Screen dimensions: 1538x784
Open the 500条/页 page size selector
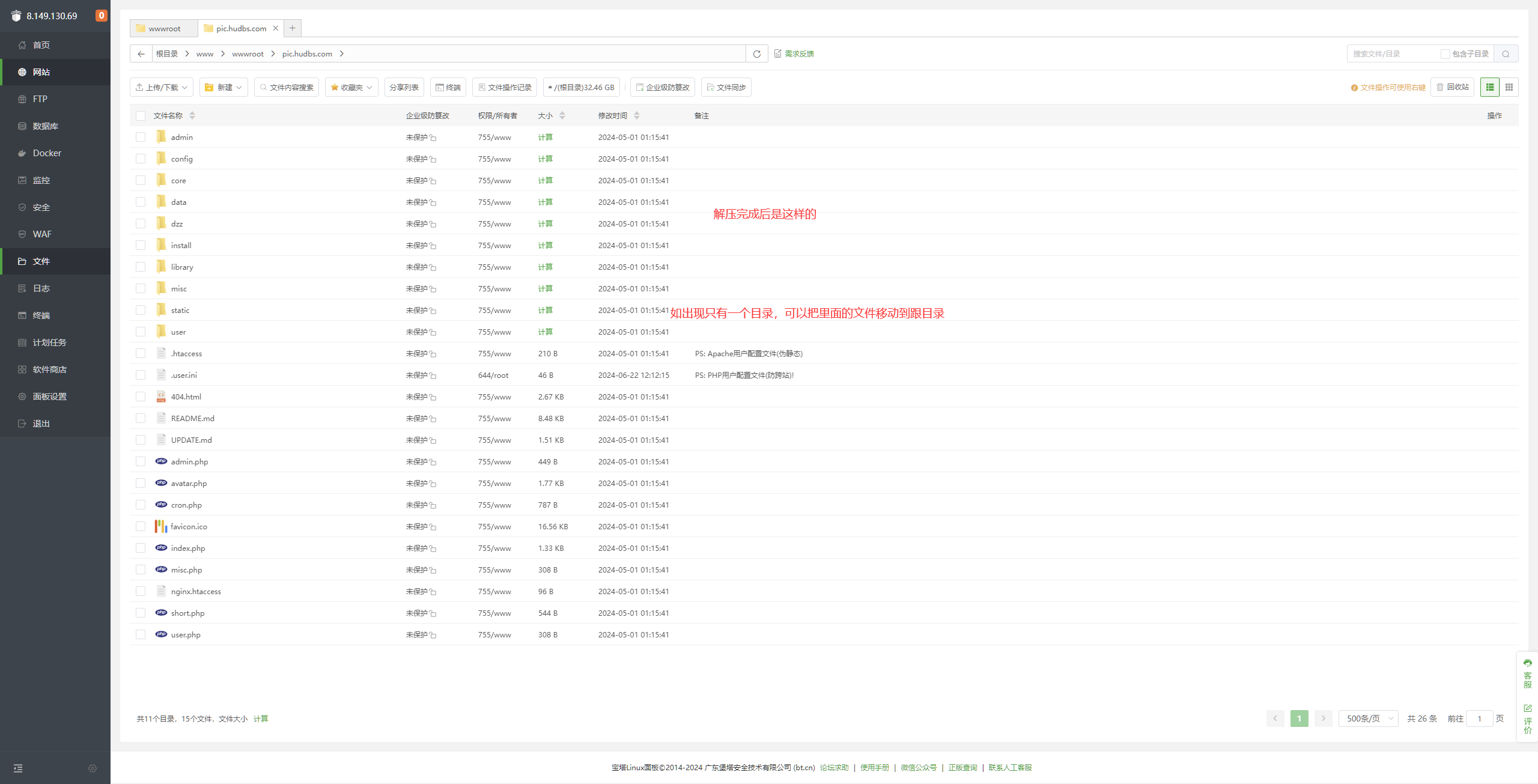pos(1368,719)
